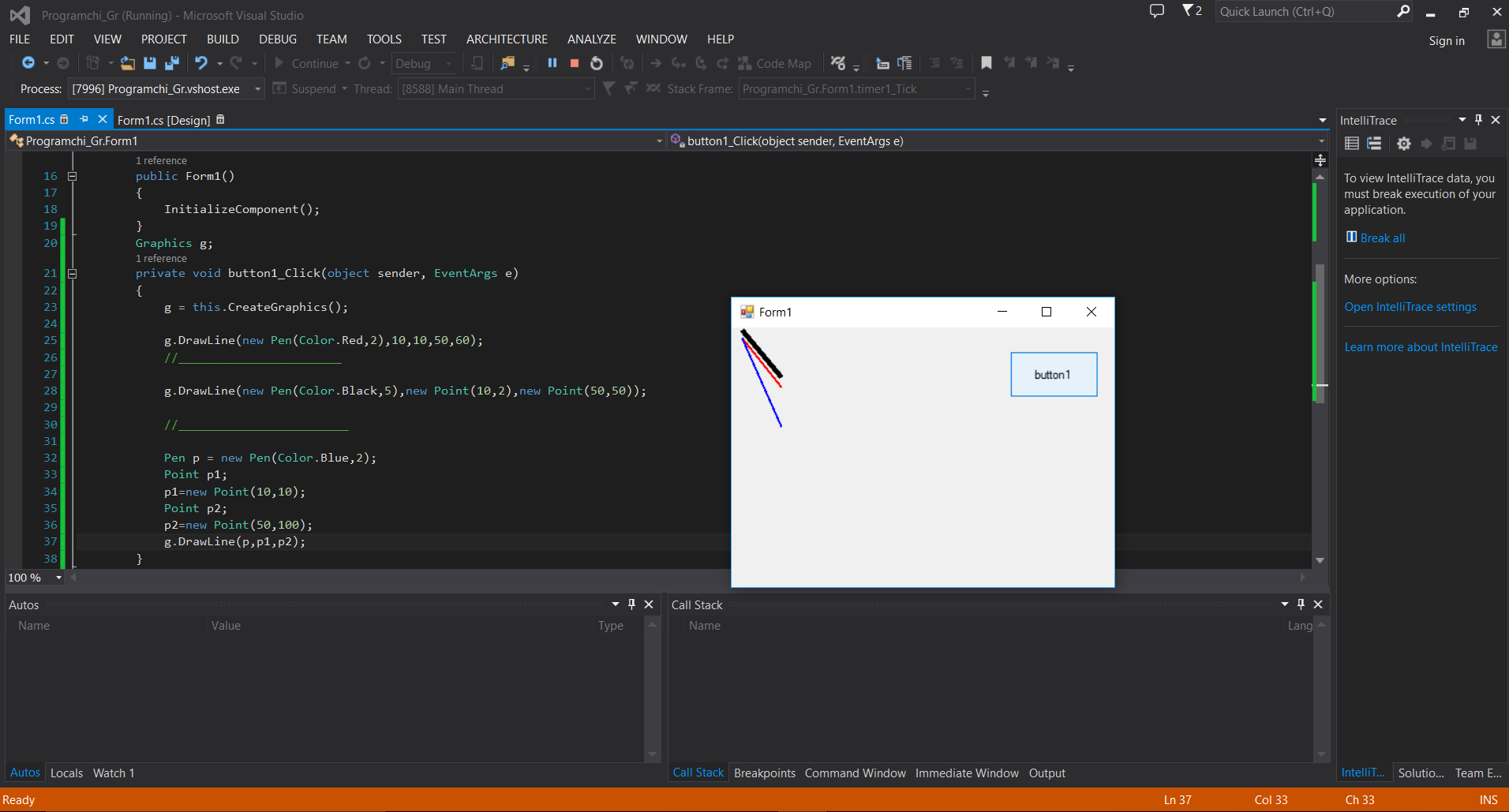This screenshot has height=812, width=1509.
Task: Click the Break all link in IntelliTrace
Action: pyautogui.click(x=1383, y=238)
